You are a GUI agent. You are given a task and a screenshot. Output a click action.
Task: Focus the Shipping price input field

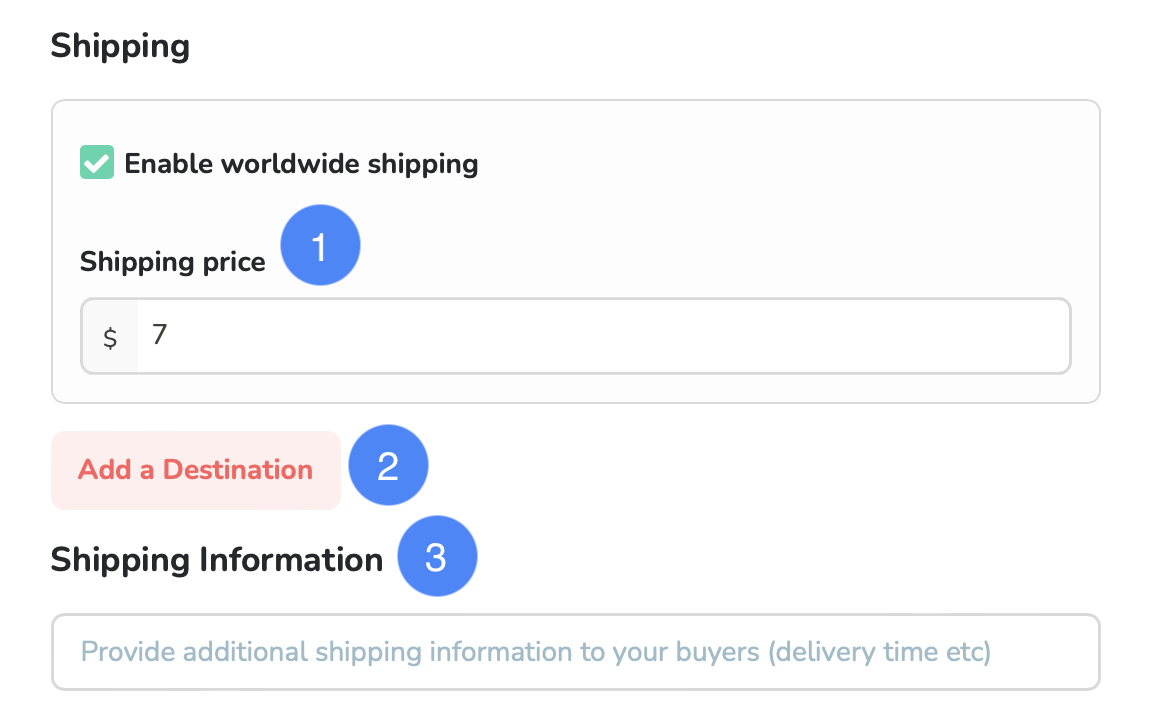tap(576, 336)
